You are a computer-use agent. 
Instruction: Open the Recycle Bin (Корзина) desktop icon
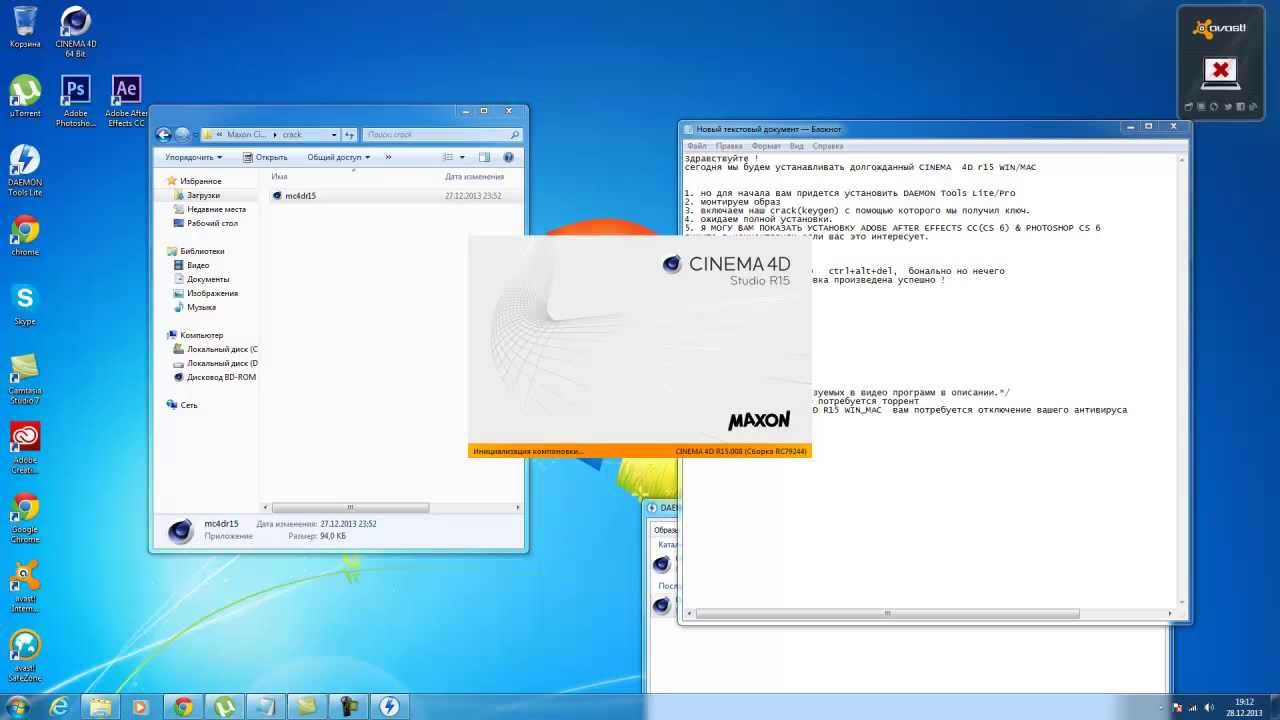click(25, 28)
